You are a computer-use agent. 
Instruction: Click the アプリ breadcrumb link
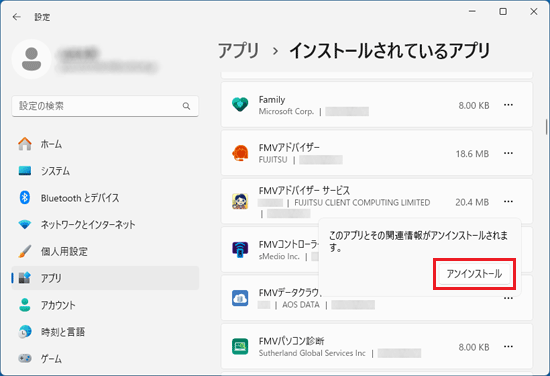239,51
